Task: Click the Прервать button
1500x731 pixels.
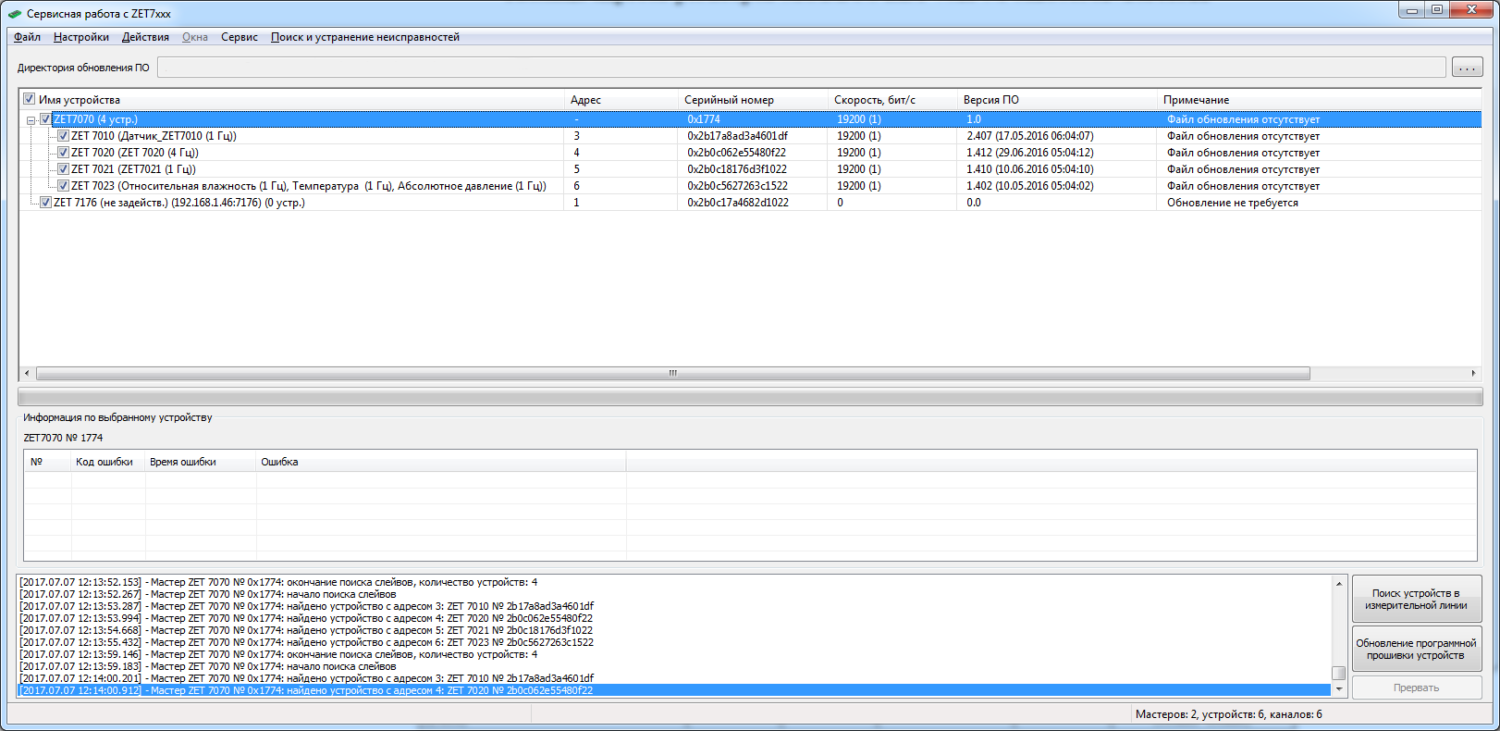Action: (1416, 687)
